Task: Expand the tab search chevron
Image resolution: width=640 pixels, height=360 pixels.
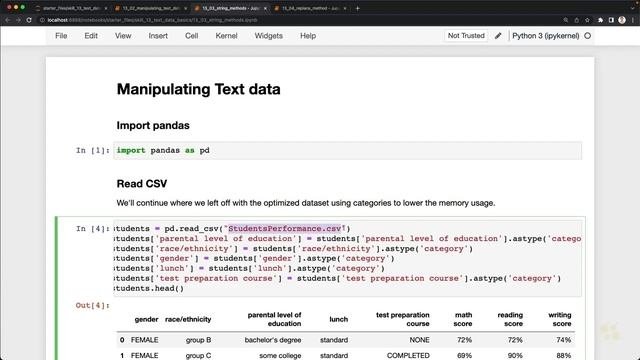Action: [x=633, y=8]
